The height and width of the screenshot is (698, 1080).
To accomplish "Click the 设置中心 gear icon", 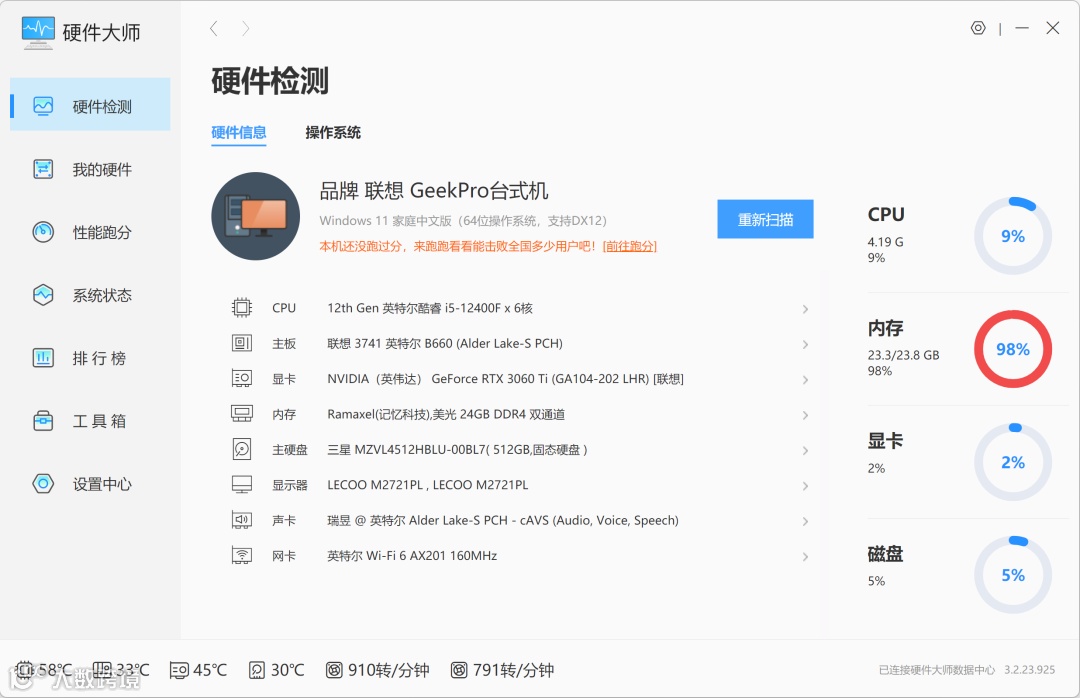I will (43, 484).
